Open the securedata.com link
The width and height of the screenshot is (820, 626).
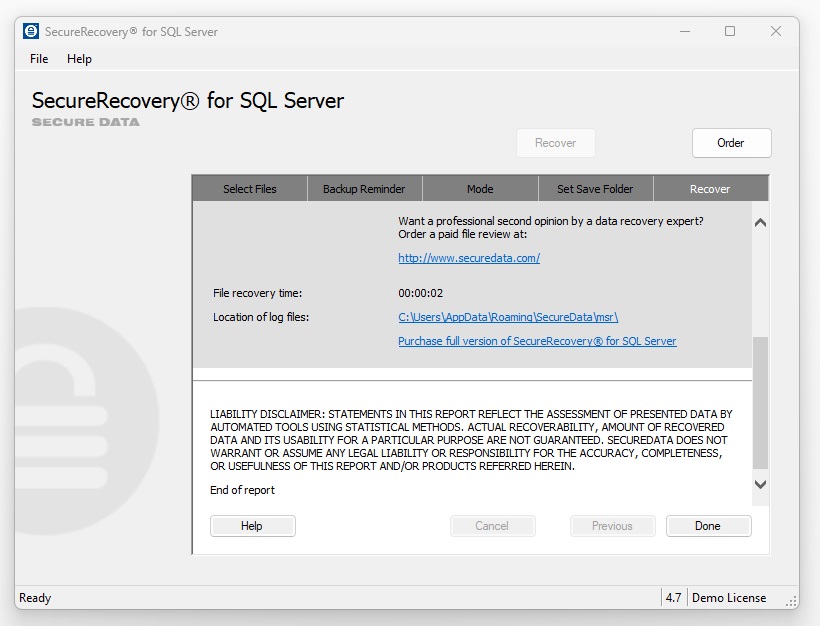coord(468,257)
